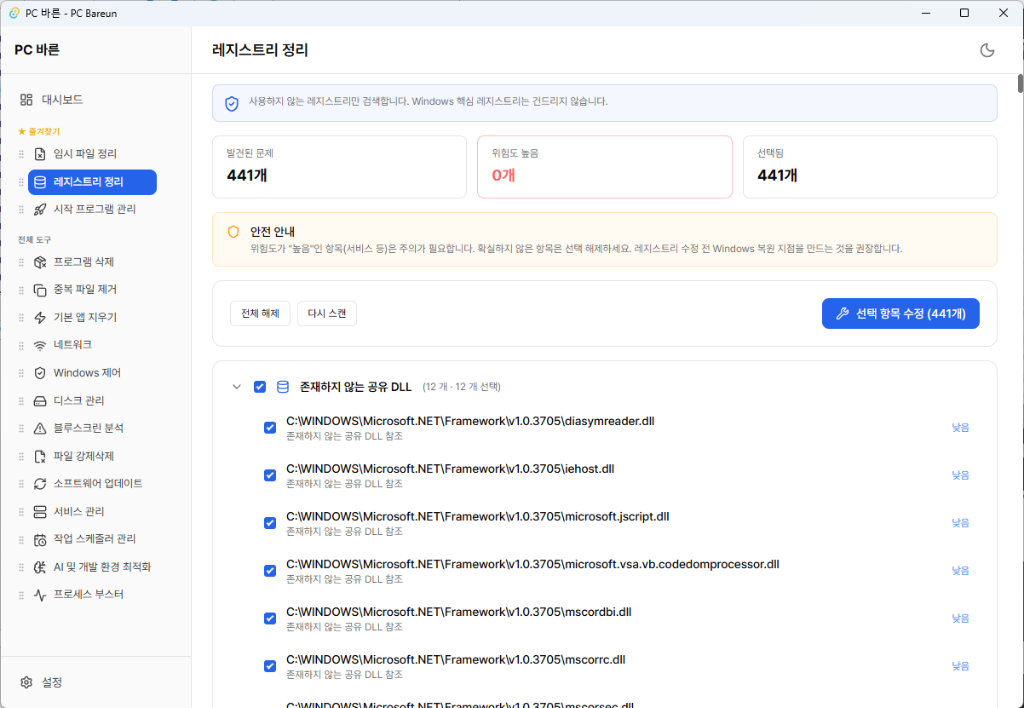Click the 발견된 문제 441개 card
The width and height of the screenshot is (1024, 708).
coord(340,167)
